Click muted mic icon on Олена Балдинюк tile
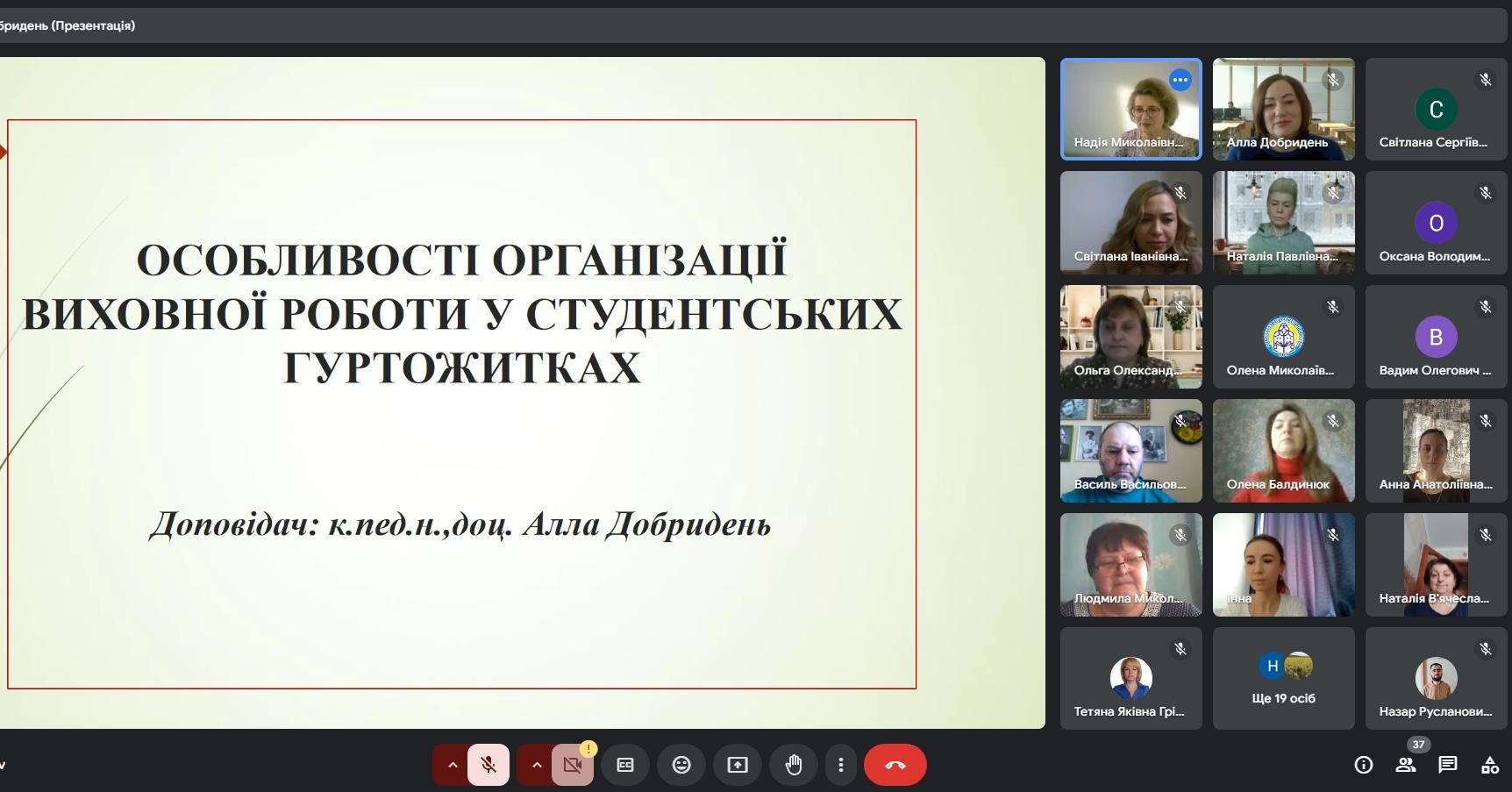This screenshot has height=792, width=1512. coord(1333,421)
